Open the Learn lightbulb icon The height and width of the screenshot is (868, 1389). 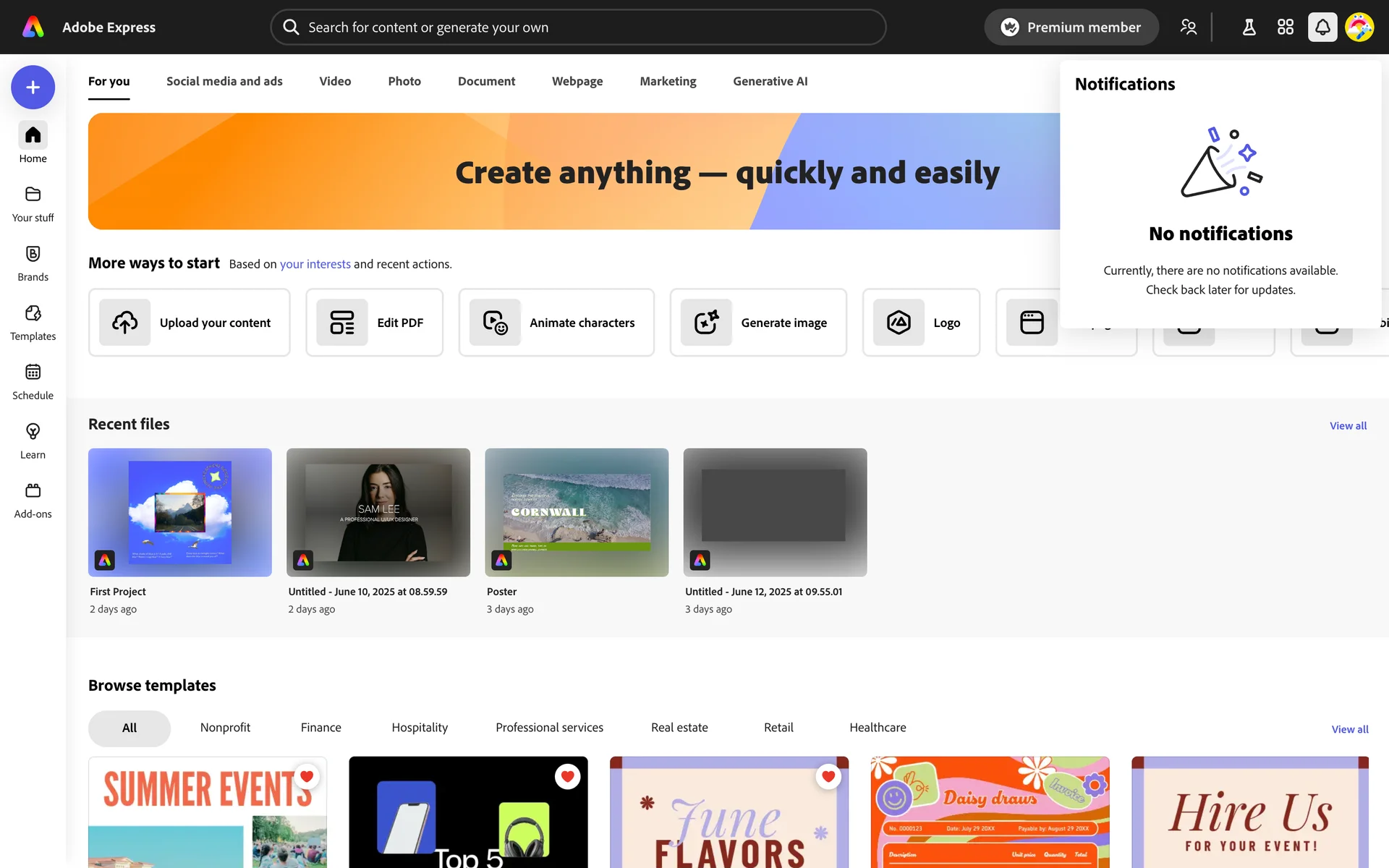[33, 441]
